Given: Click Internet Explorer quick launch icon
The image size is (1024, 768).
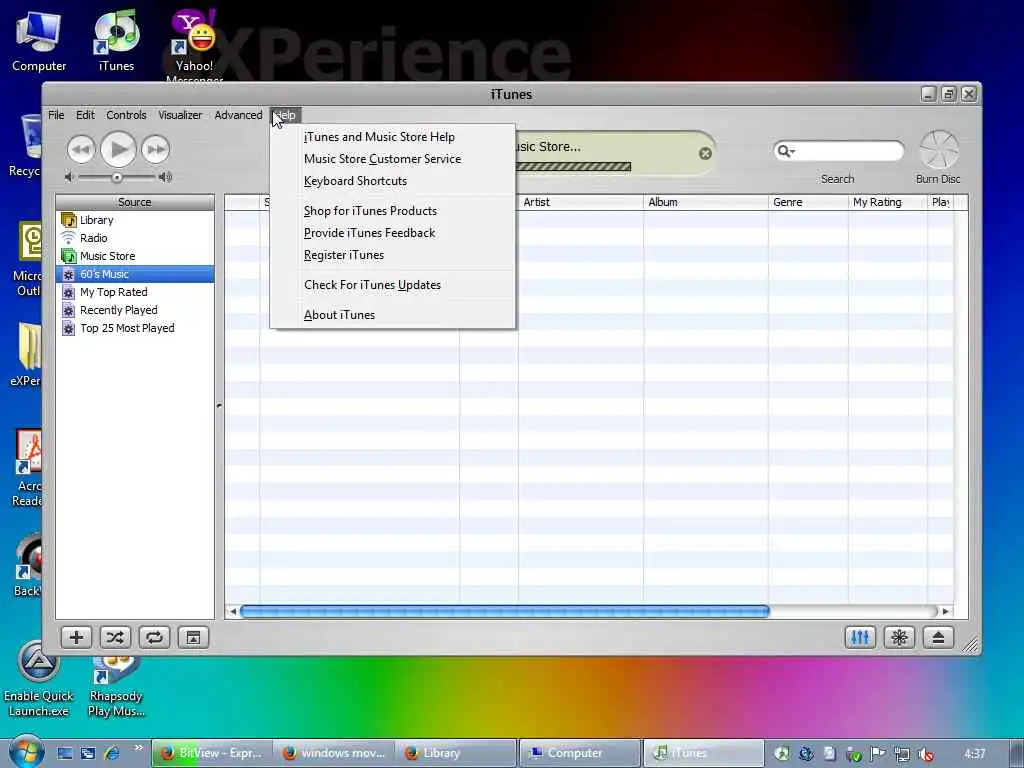Looking at the screenshot, I should 112,753.
